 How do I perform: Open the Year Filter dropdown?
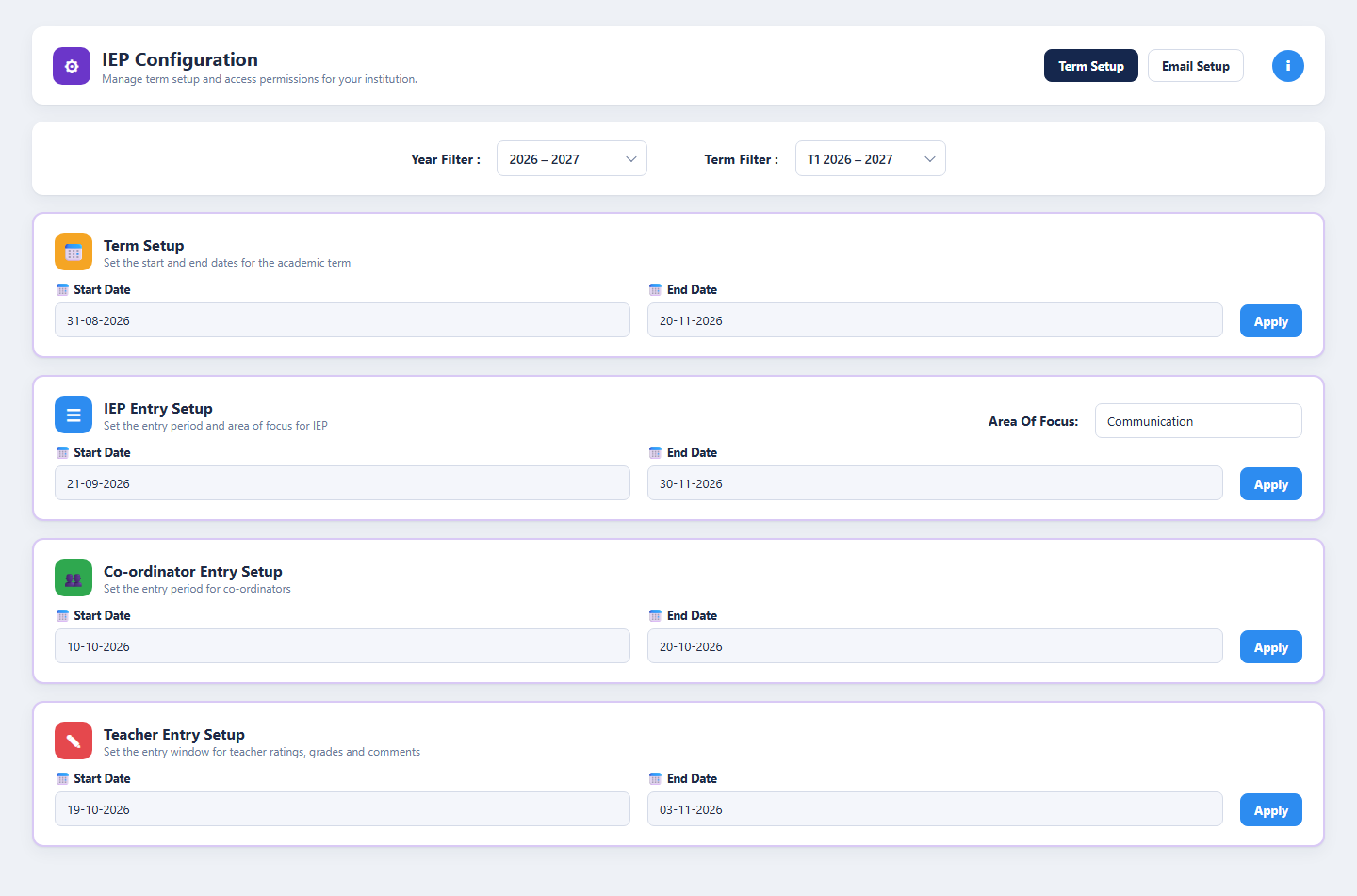click(572, 158)
